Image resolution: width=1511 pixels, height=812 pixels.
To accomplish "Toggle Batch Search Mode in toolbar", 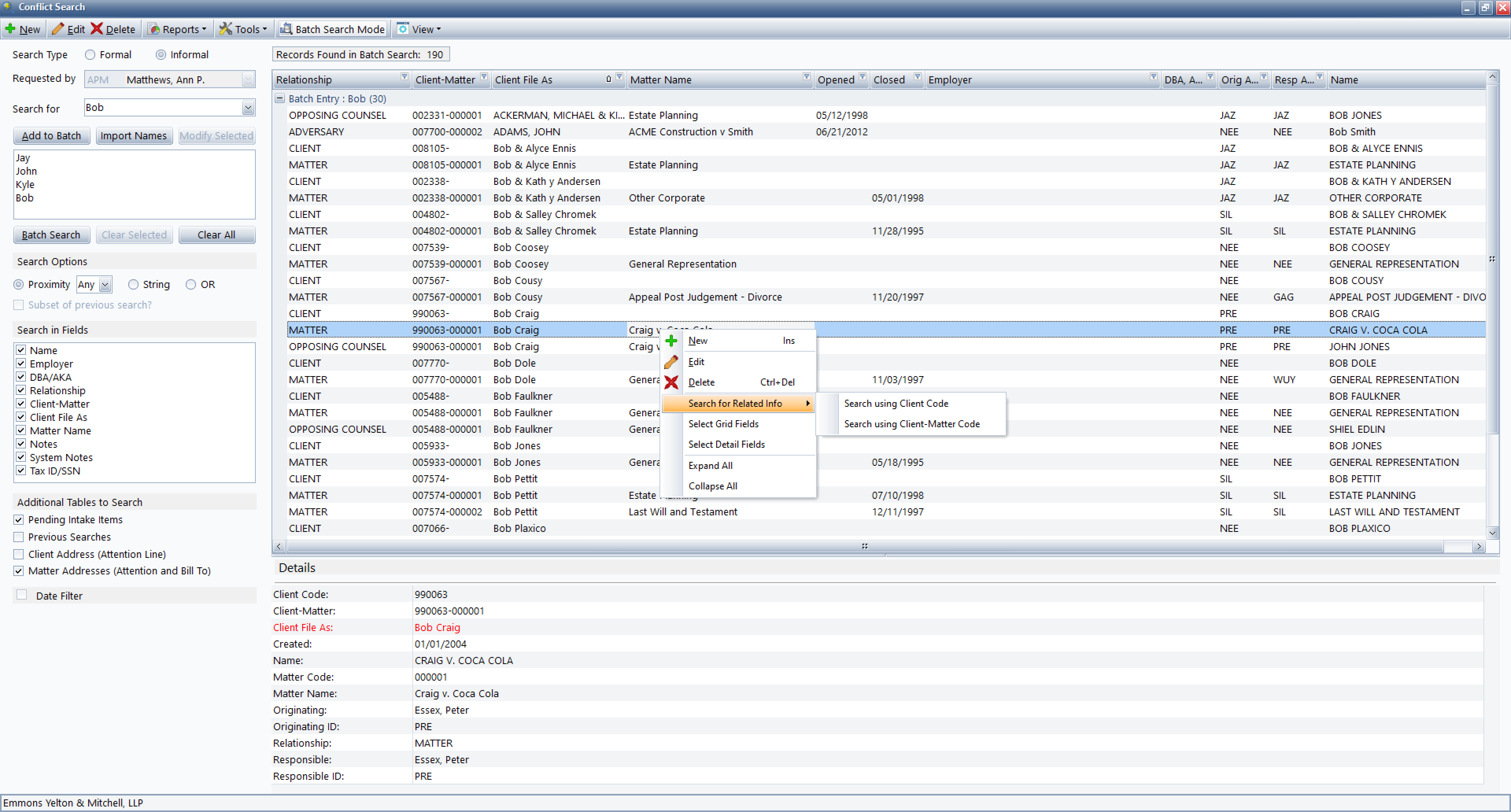I will 332,29.
